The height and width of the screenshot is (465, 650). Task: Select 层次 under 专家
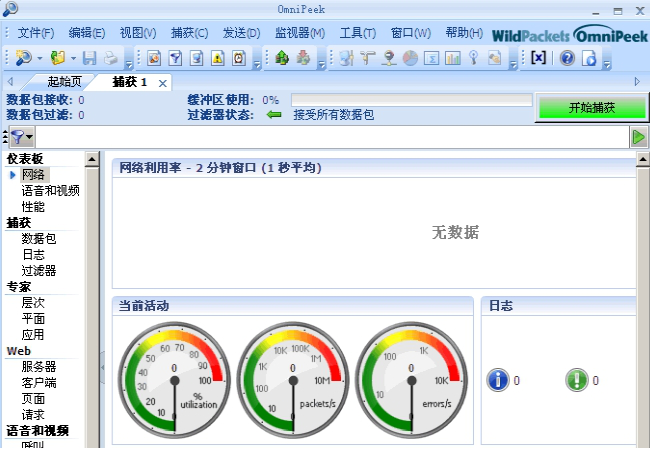tap(33, 303)
